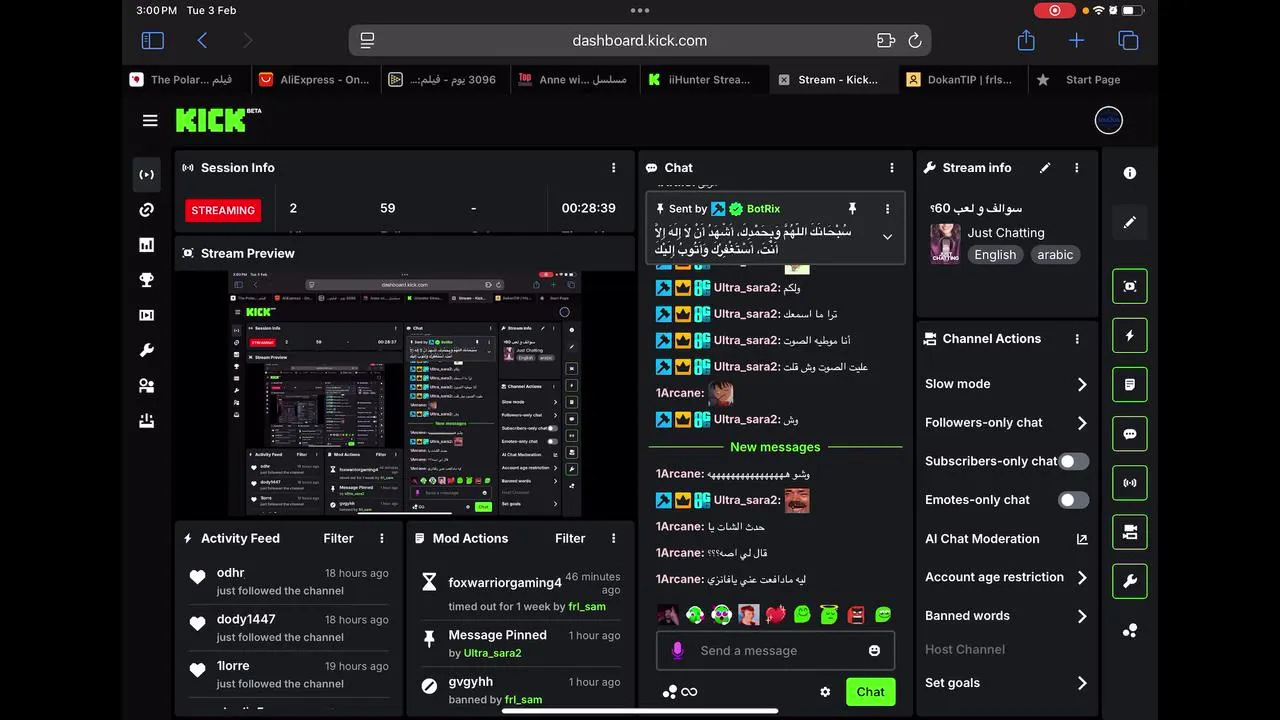The width and height of the screenshot is (1280, 720).
Task: Unpin the BotRix pinned message with the pin icon
Action: point(852,209)
